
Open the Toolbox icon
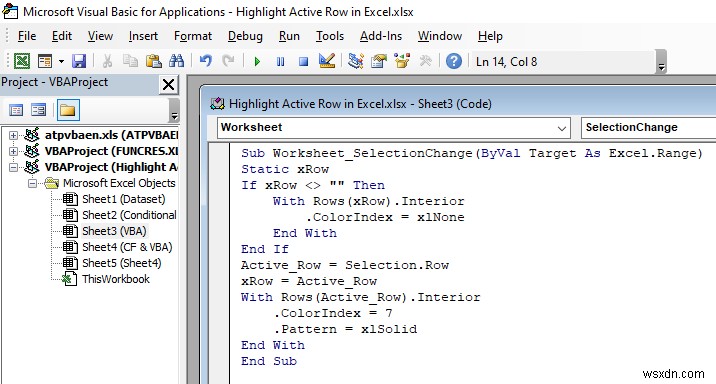[425, 61]
